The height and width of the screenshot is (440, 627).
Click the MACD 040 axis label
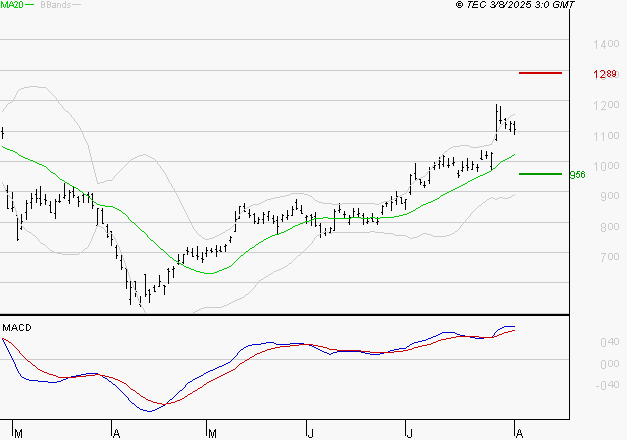610,342
